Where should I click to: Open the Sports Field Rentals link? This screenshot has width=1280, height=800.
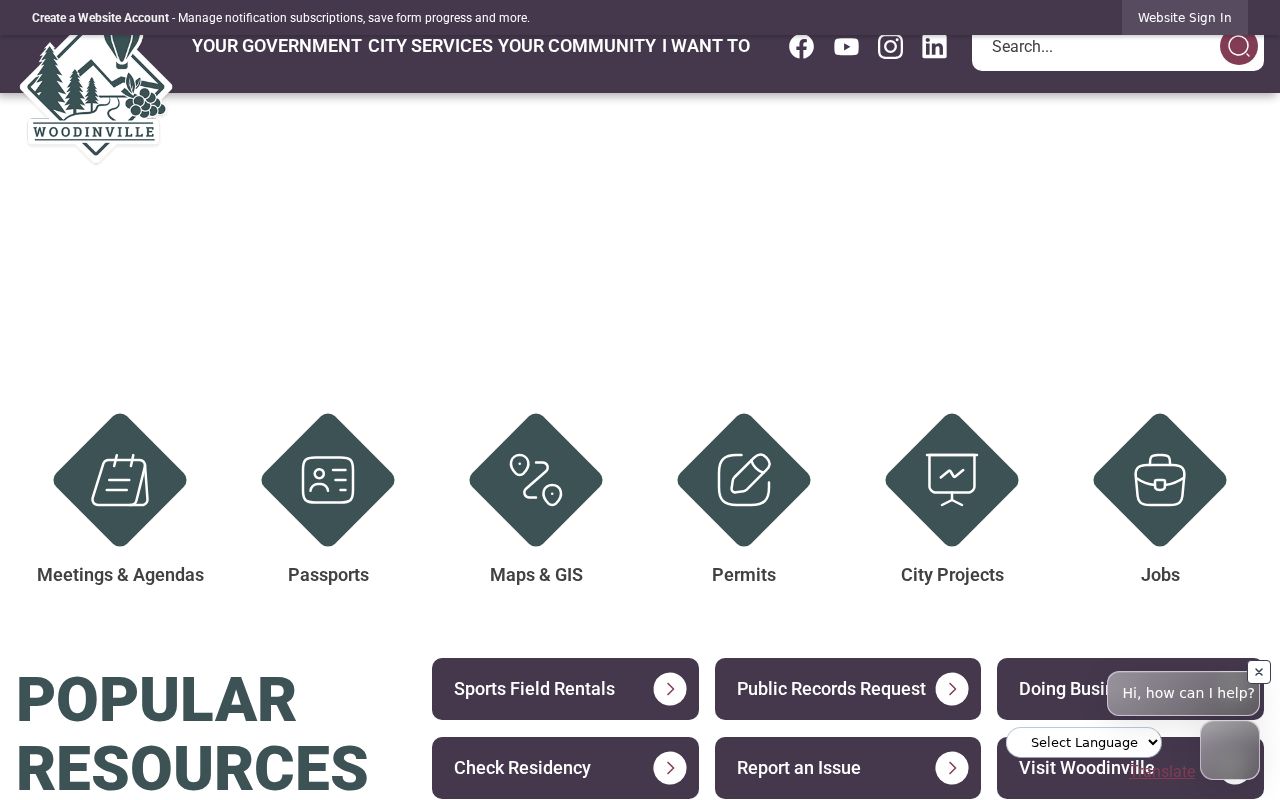tap(565, 689)
